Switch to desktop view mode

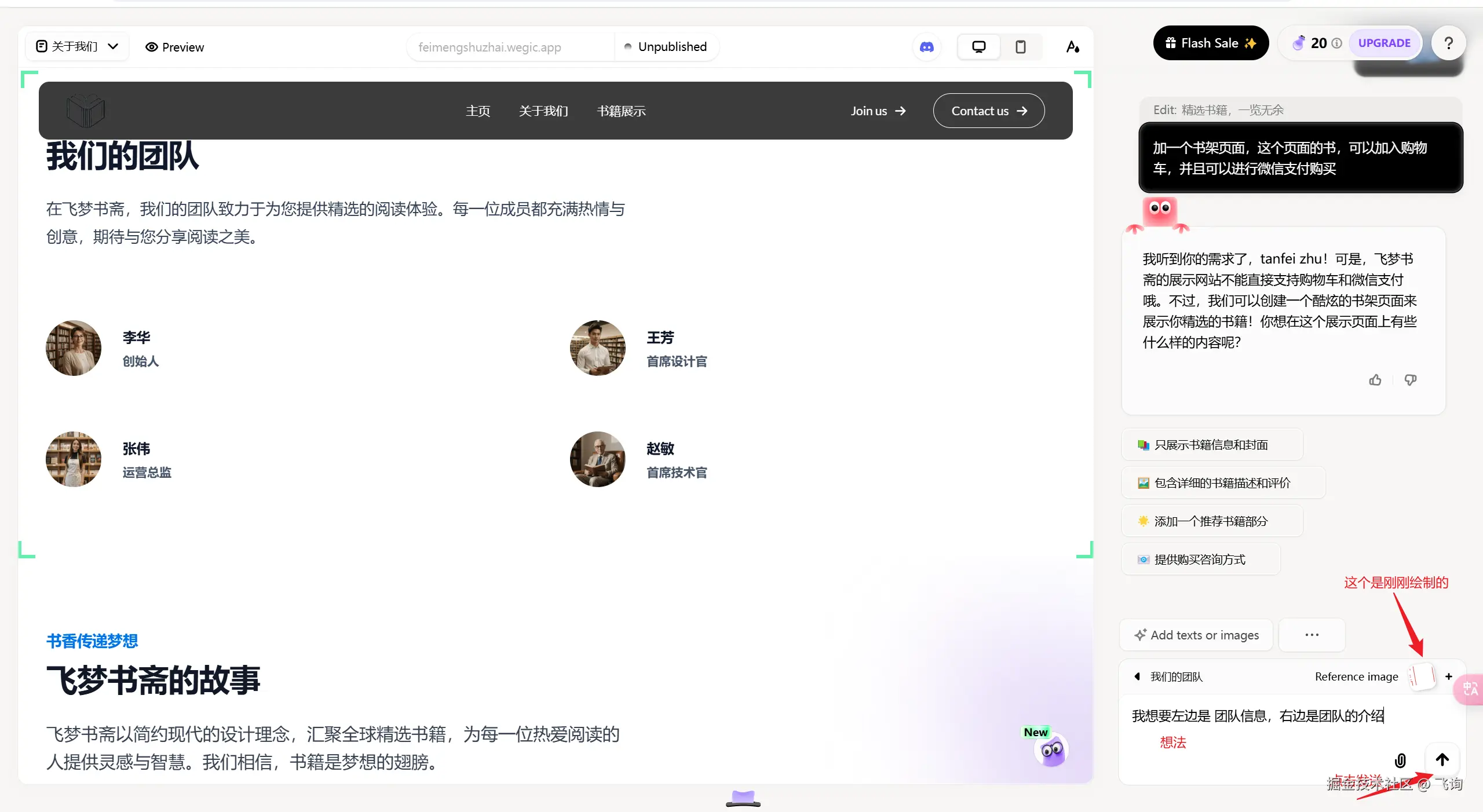(x=978, y=47)
